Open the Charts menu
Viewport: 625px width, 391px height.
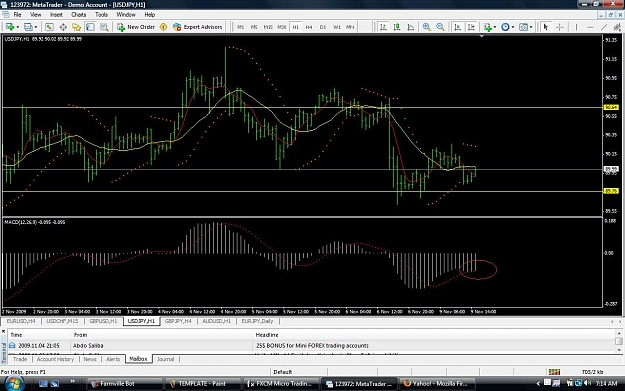click(x=79, y=15)
